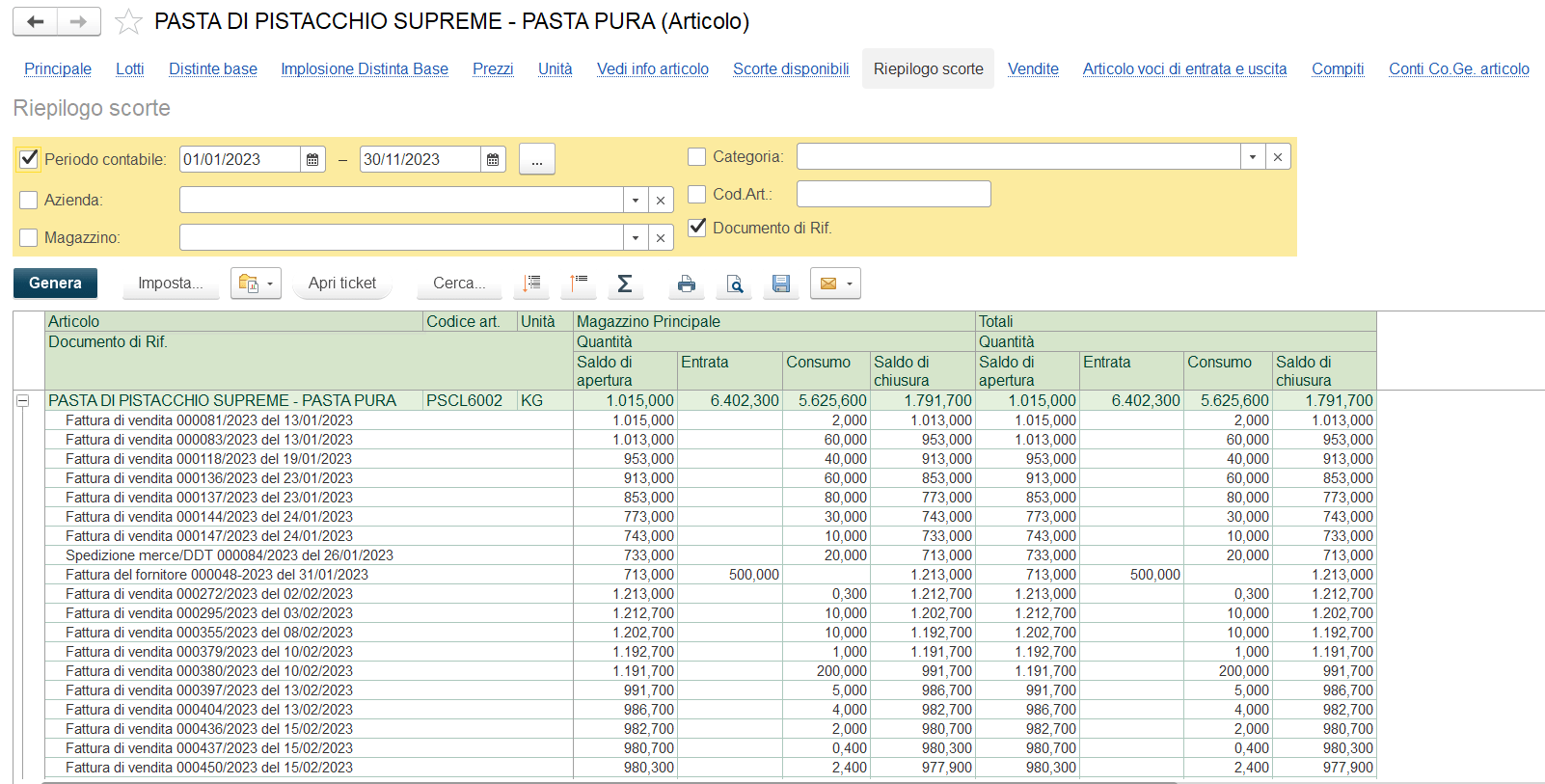Print the report with printer icon
1545x784 pixels.
[x=686, y=284]
